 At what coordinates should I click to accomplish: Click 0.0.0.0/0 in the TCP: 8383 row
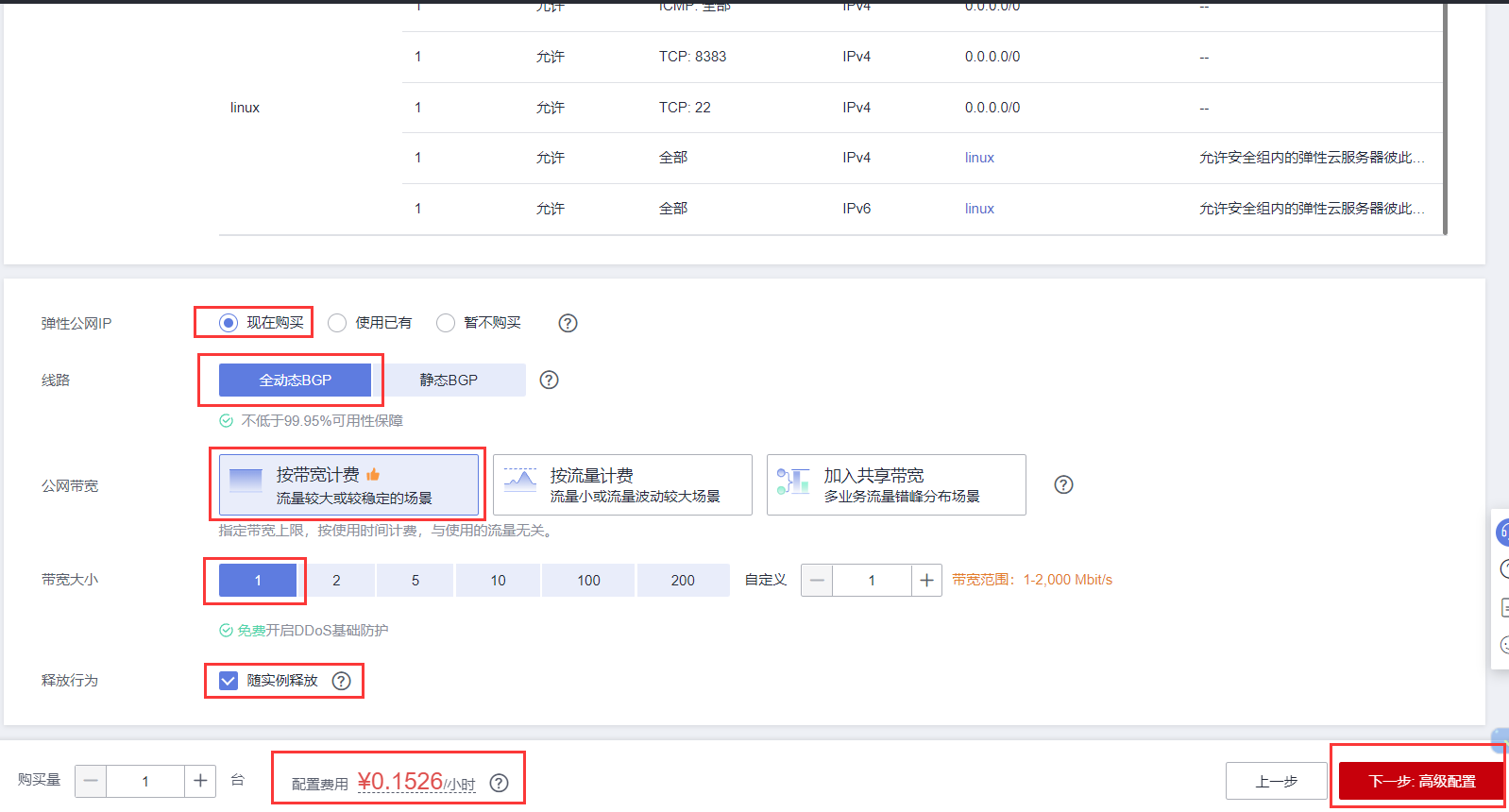(x=992, y=57)
